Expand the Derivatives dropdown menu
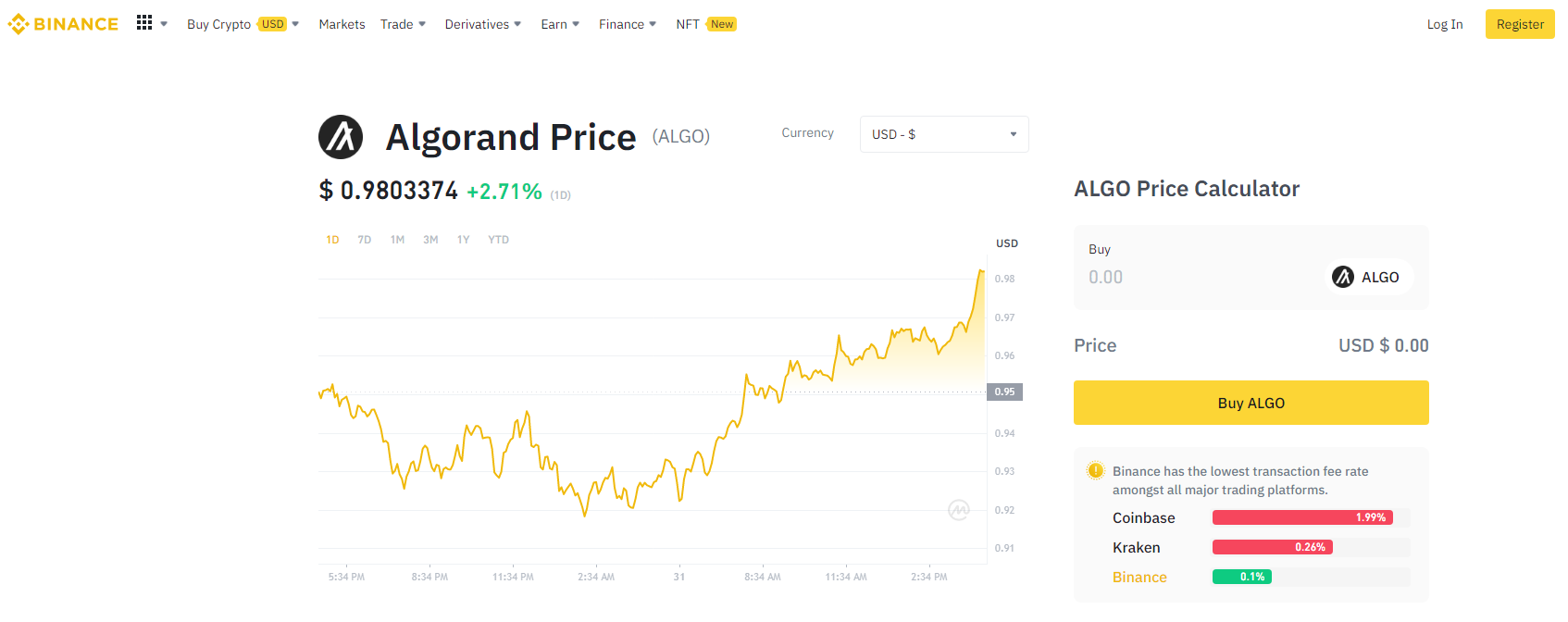 click(x=482, y=24)
